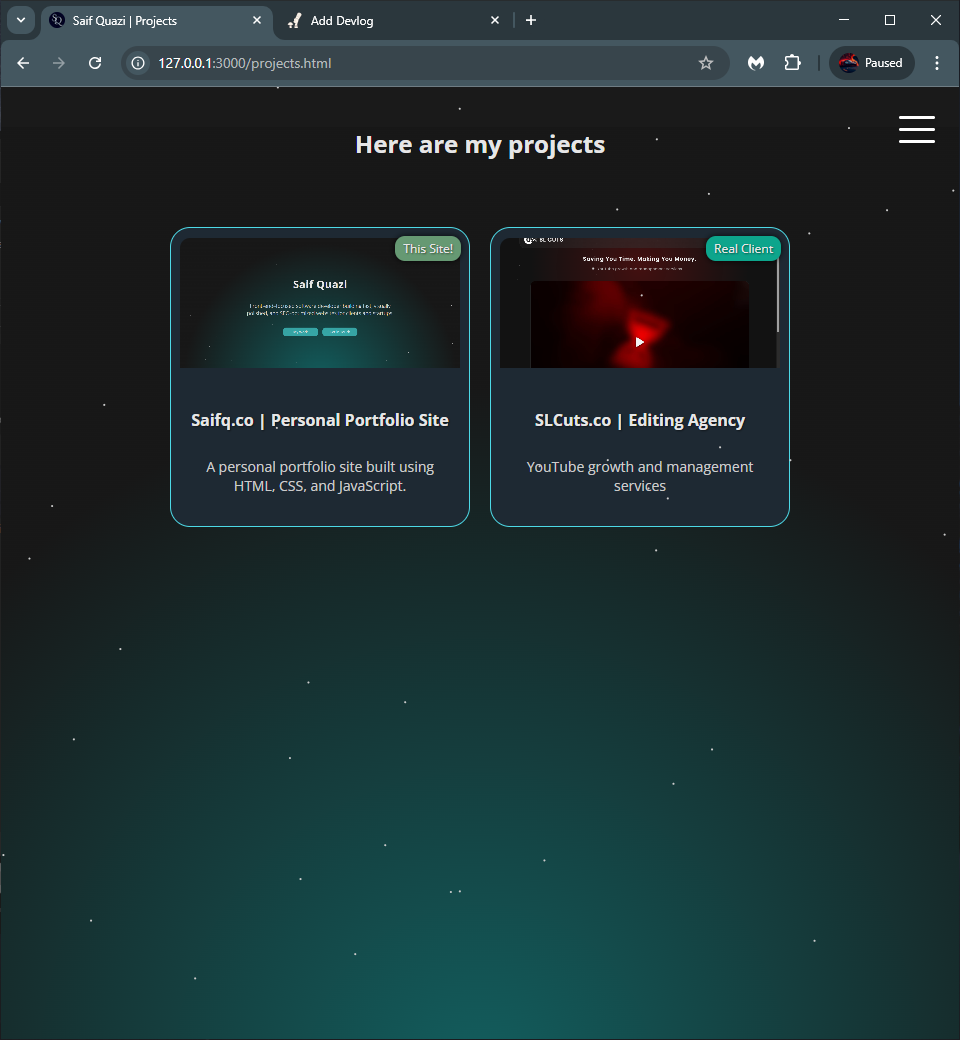Image resolution: width=960 pixels, height=1040 pixels.
Task: Click the Saifq.co | Personal Portfolio Site title
Action: 320,420
